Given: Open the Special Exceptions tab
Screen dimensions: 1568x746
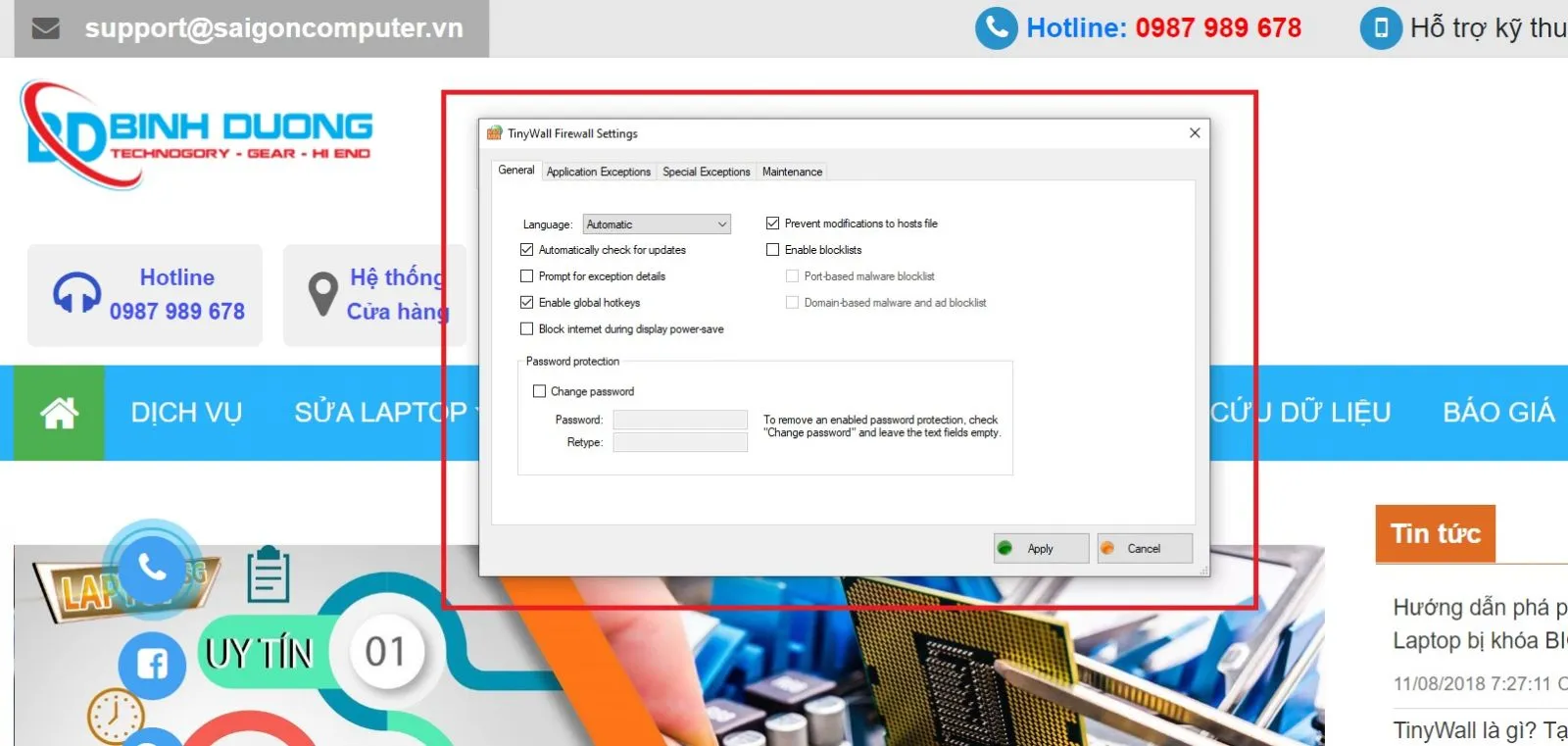Looking at the screenshot, I should point(707,172).
